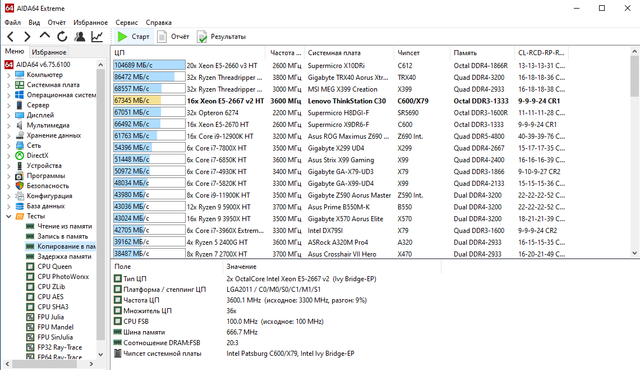Open FP32 Ray-Trace benchmark
Screen dimensions: 640x370
point(54,347)
